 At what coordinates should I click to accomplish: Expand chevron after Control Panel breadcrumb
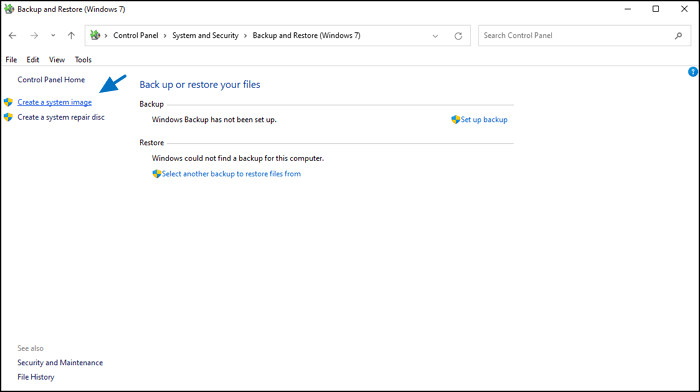click(165, 36)
